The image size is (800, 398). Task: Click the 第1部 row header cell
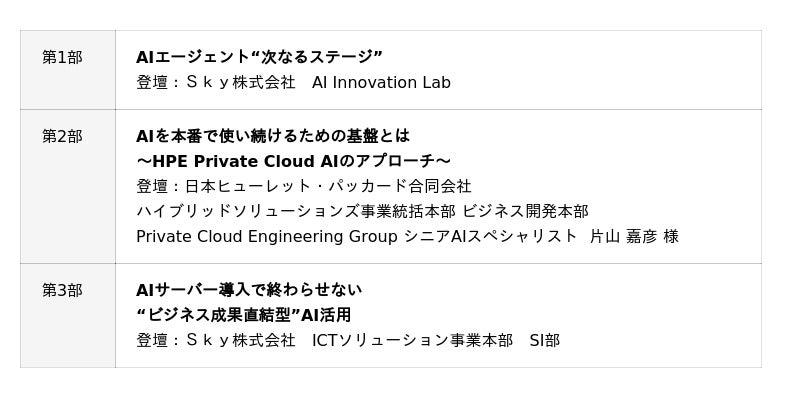point(68,70)
